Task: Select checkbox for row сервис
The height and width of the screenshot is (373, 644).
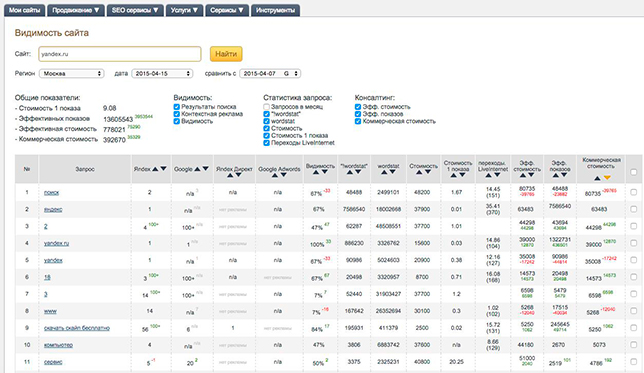Action: (633, 362)
